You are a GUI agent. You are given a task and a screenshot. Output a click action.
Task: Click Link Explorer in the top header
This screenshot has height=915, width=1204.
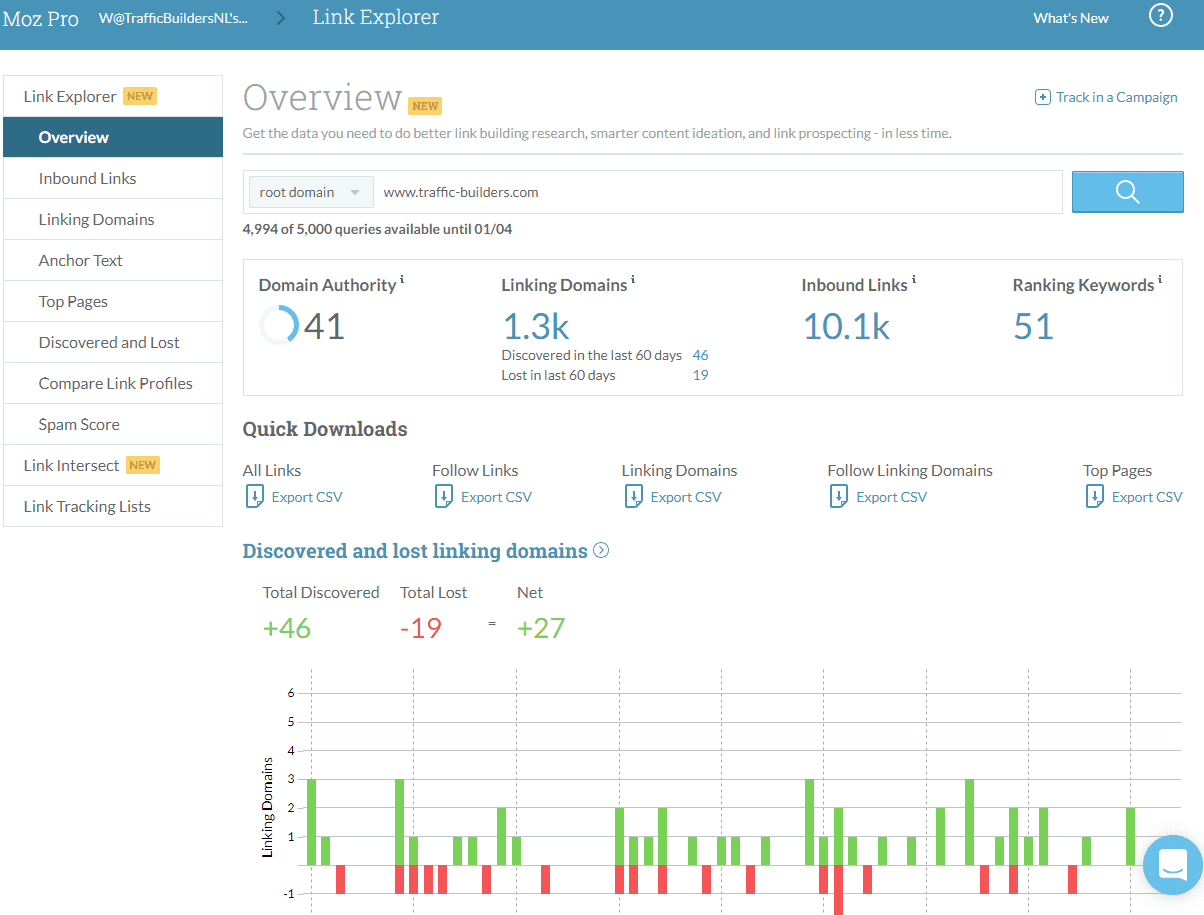click(x=375, y=17)
